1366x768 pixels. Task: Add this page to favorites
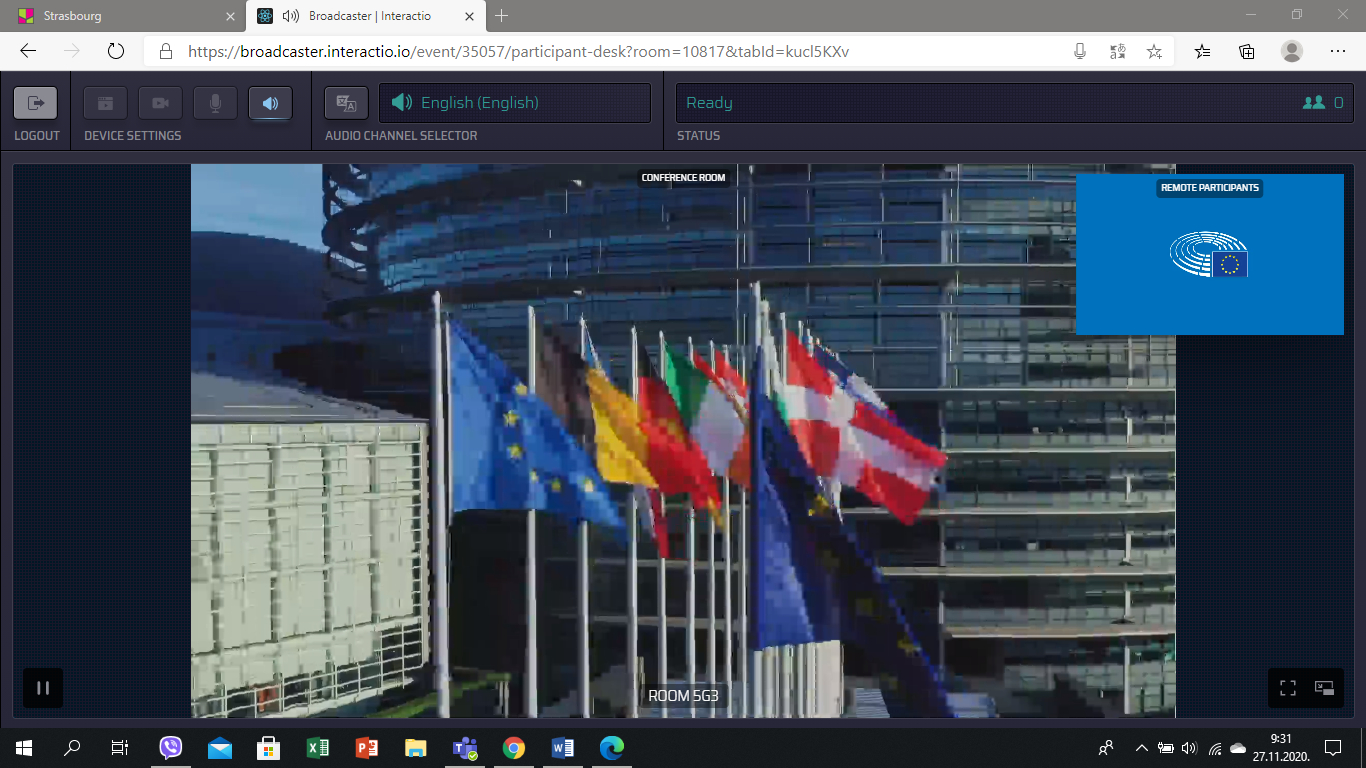point(1154,51)
